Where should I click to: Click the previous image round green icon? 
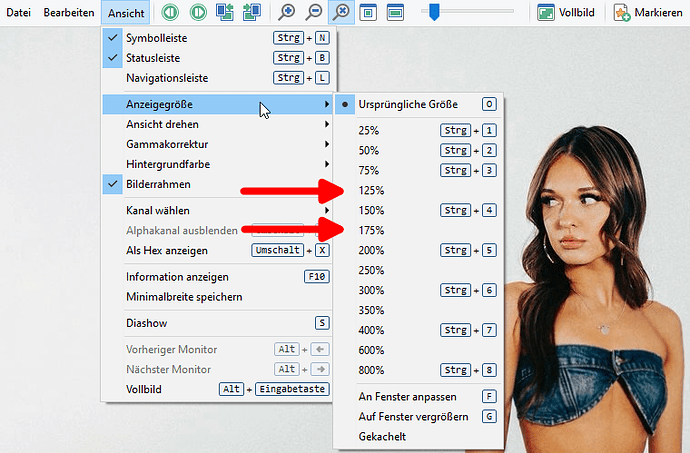click(x=170, y=12)
